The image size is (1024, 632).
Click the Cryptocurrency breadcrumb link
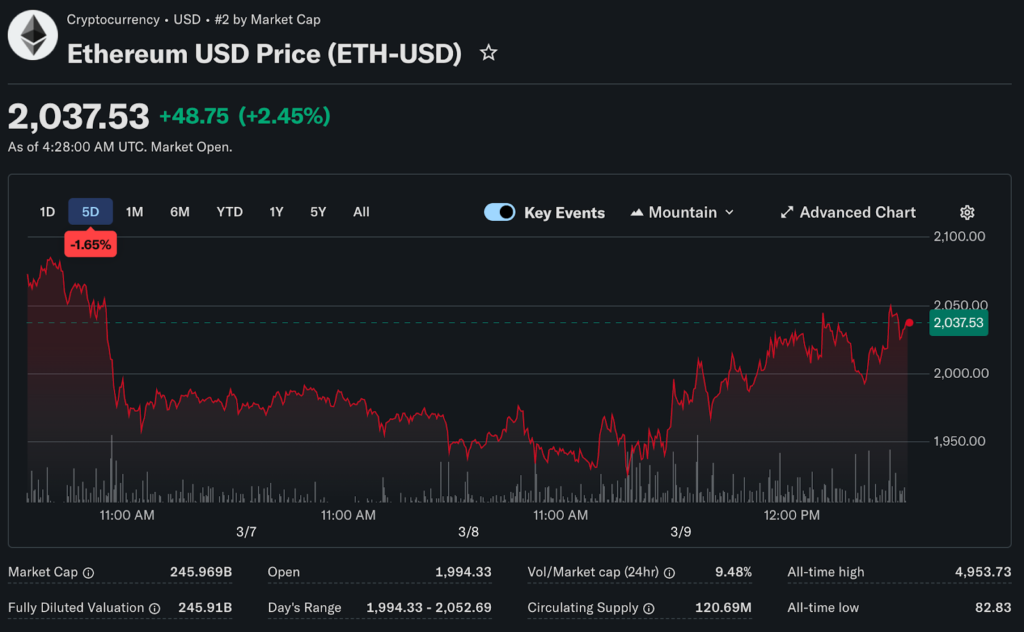click(x=112, y=20)
